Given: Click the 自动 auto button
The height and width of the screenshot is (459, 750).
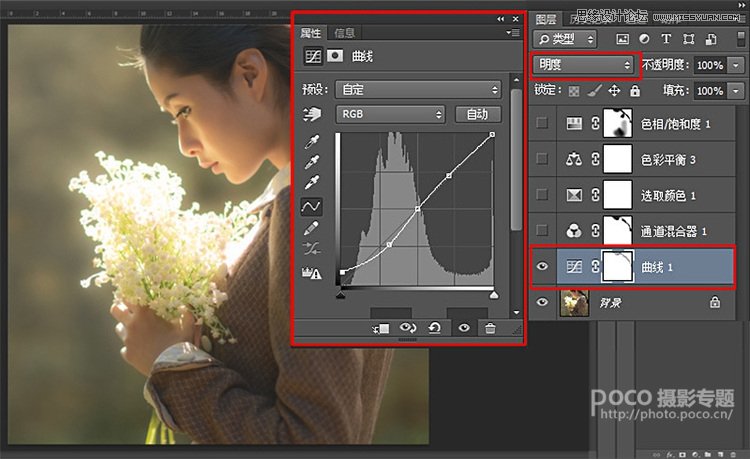Looking at the screenshot, I should point(478,114).
